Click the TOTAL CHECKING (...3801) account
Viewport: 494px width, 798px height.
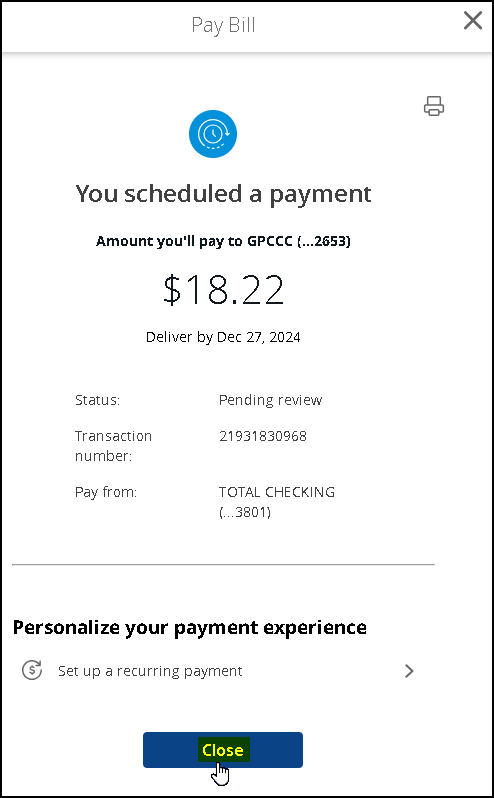277,502
